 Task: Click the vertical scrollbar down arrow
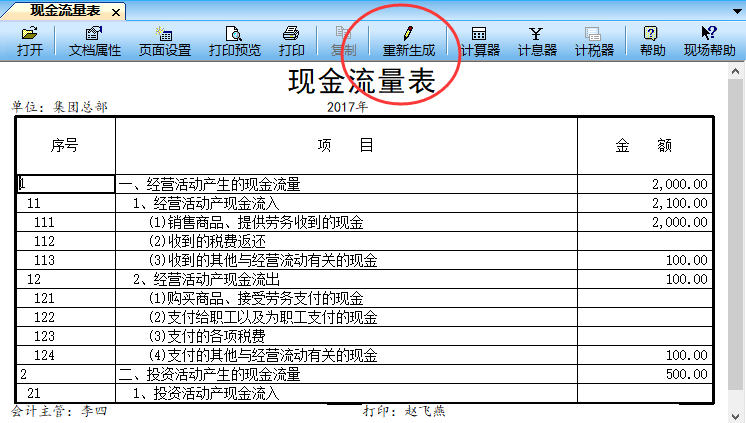coord(736,414)
